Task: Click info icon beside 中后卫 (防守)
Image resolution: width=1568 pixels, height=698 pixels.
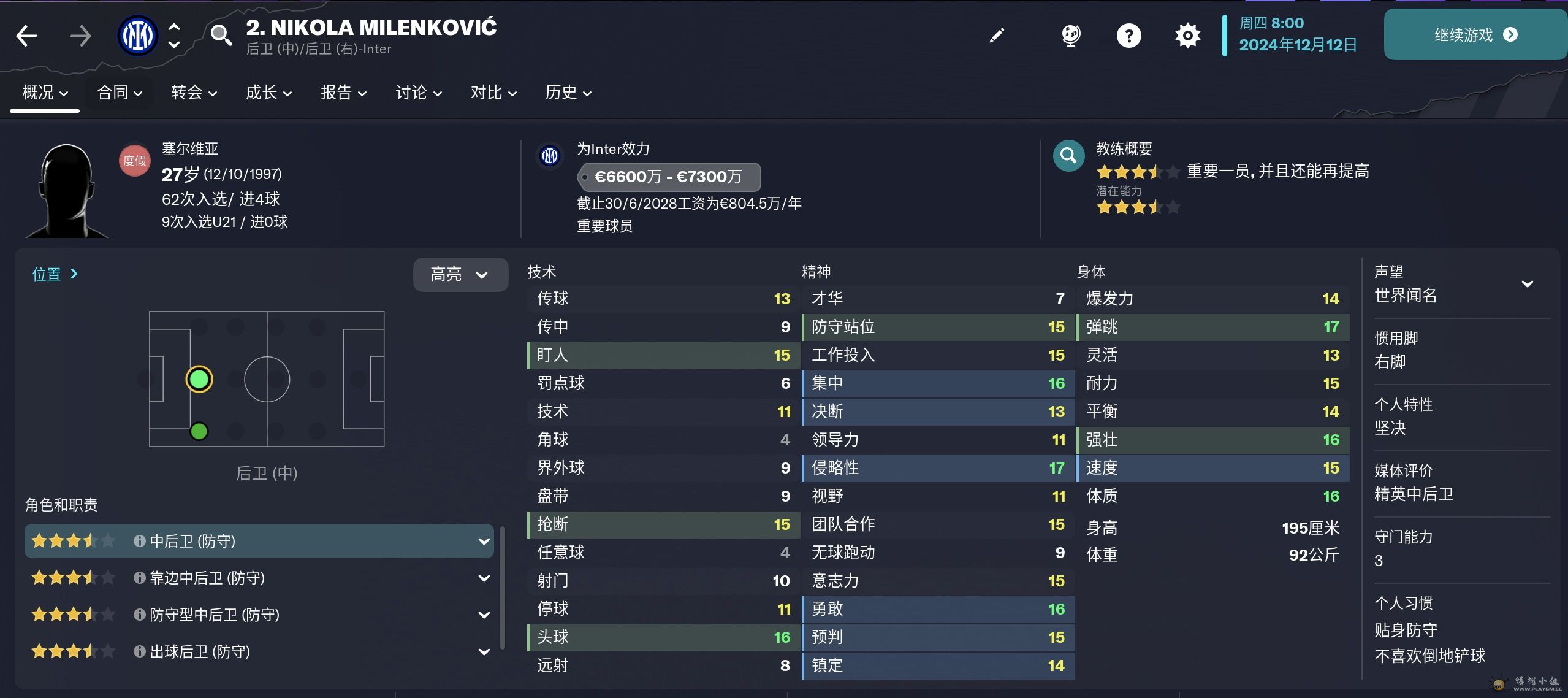Action: (x=139, y=541)
